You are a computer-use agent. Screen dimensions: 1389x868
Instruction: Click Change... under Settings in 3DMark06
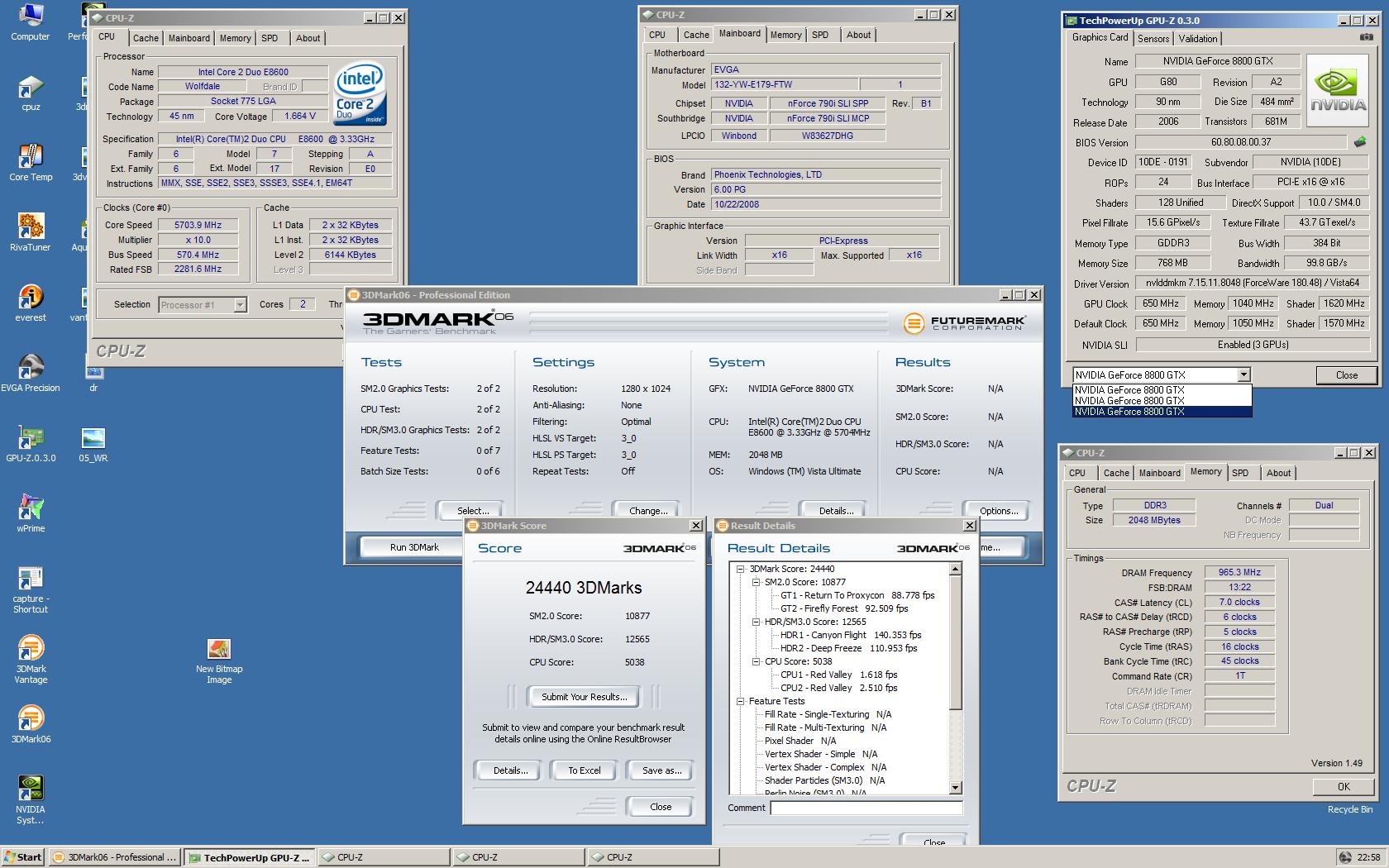click(648, 511)
